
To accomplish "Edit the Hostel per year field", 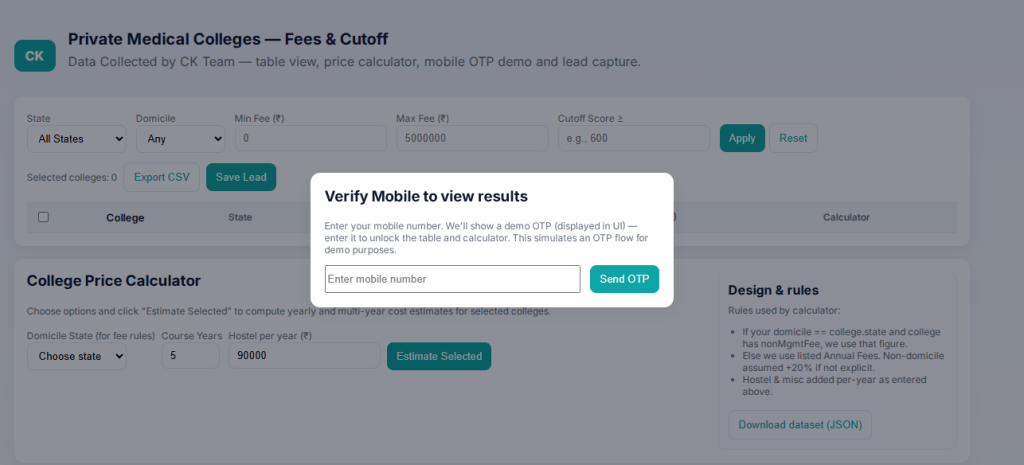I will pyautogui.click(x=303, y=356).
